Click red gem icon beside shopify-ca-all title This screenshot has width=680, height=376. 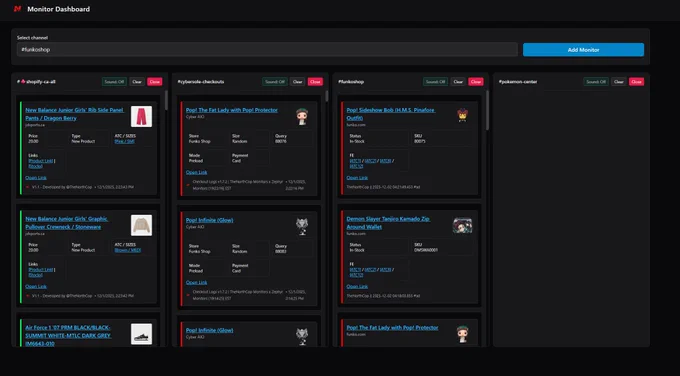tap(23, 82)
